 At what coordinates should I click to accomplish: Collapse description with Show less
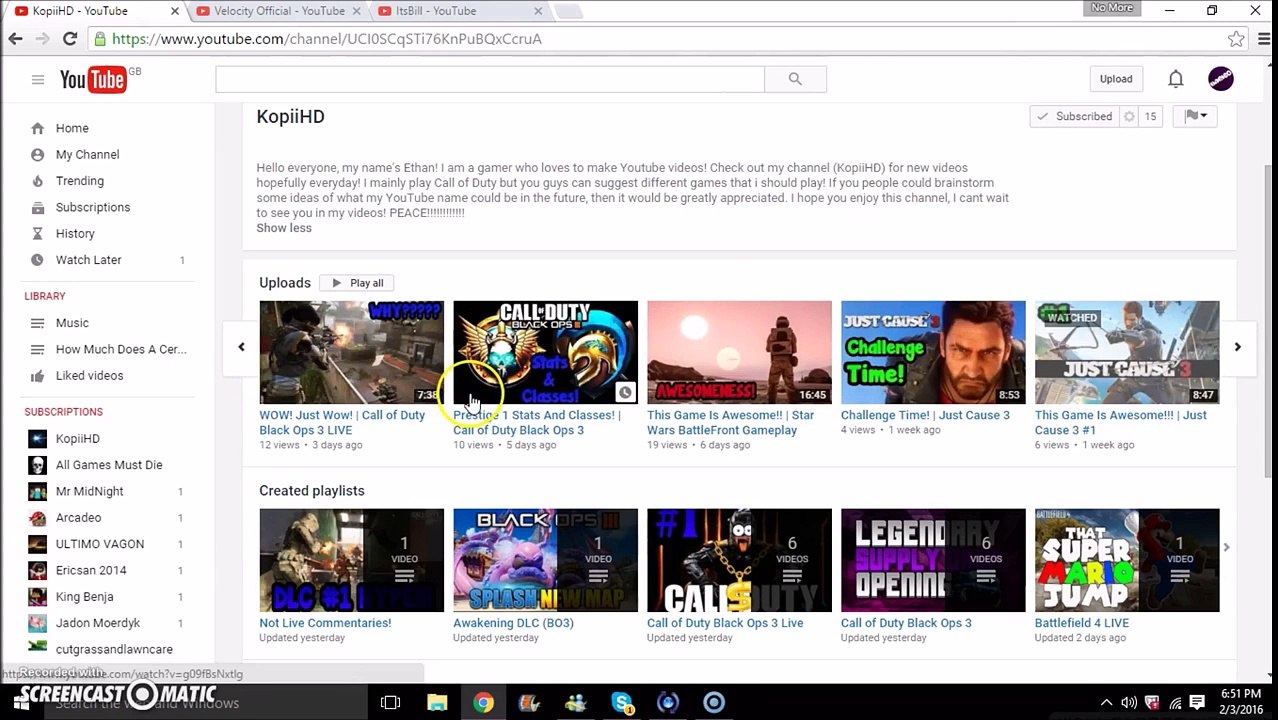(284, 228)
